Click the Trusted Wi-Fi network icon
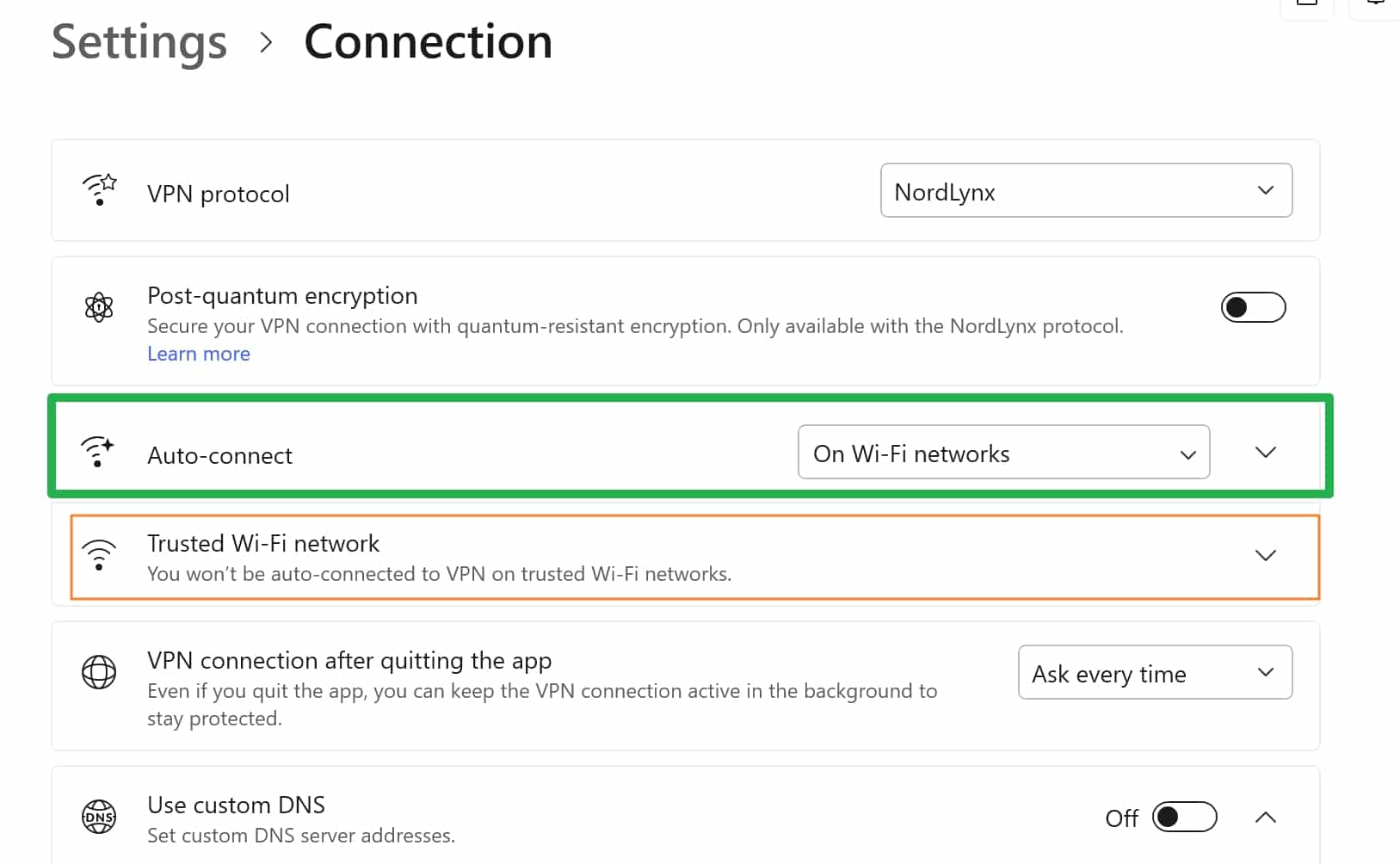1400x864 pixels. pyautogui.click(x=99, y=555)
